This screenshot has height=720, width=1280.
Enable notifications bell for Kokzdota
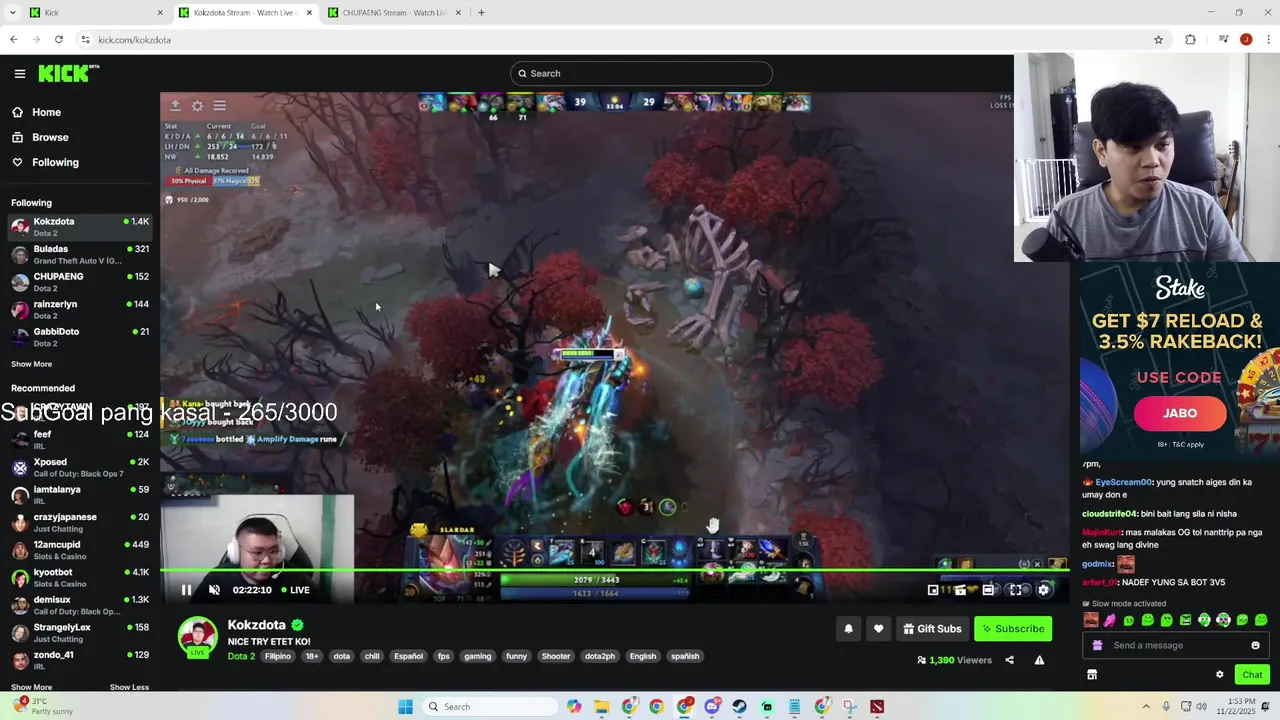point(848,629)
